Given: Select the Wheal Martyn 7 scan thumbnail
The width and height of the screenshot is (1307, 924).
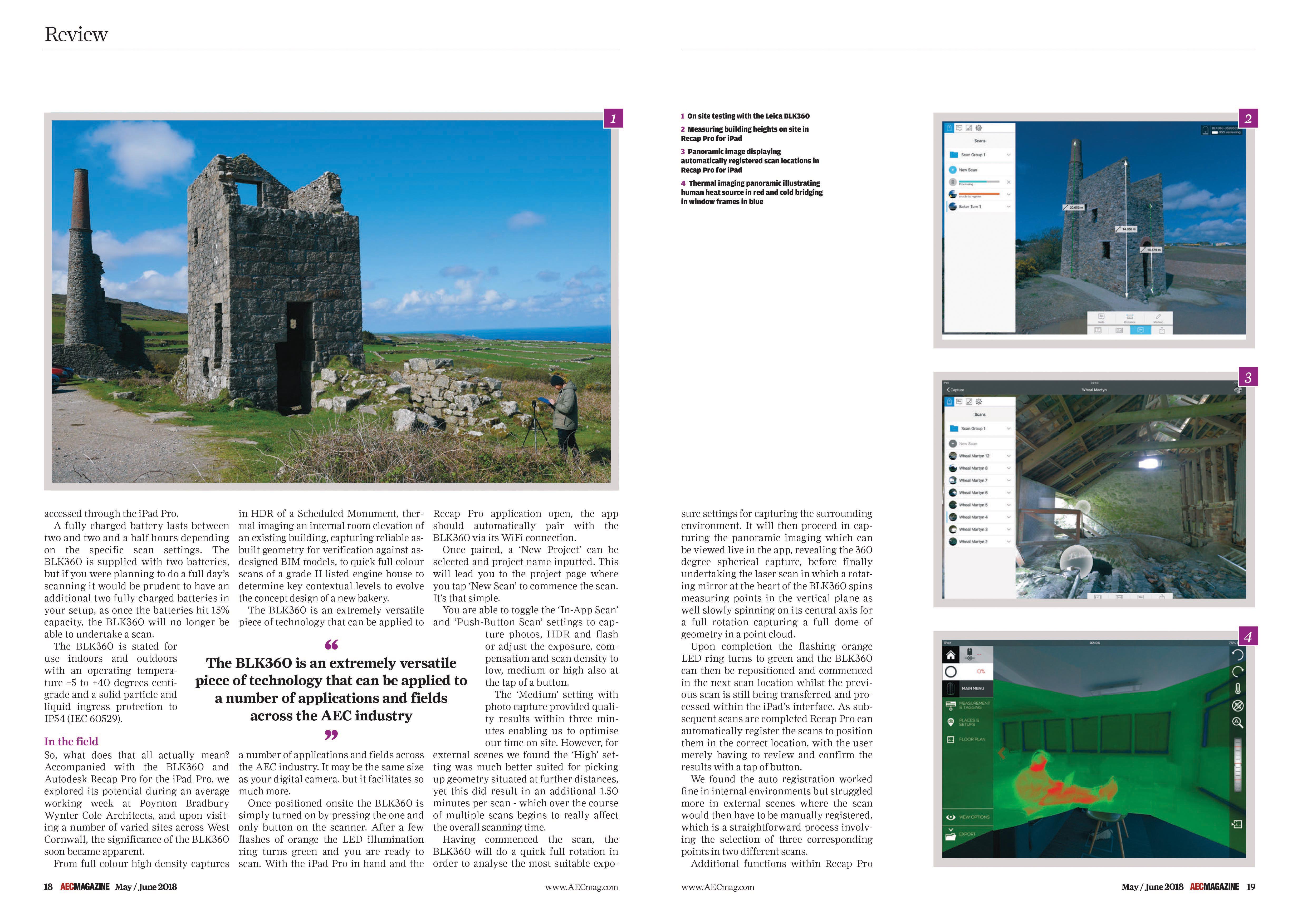Looking at the screenshot, I should click(x=952, y=480).
